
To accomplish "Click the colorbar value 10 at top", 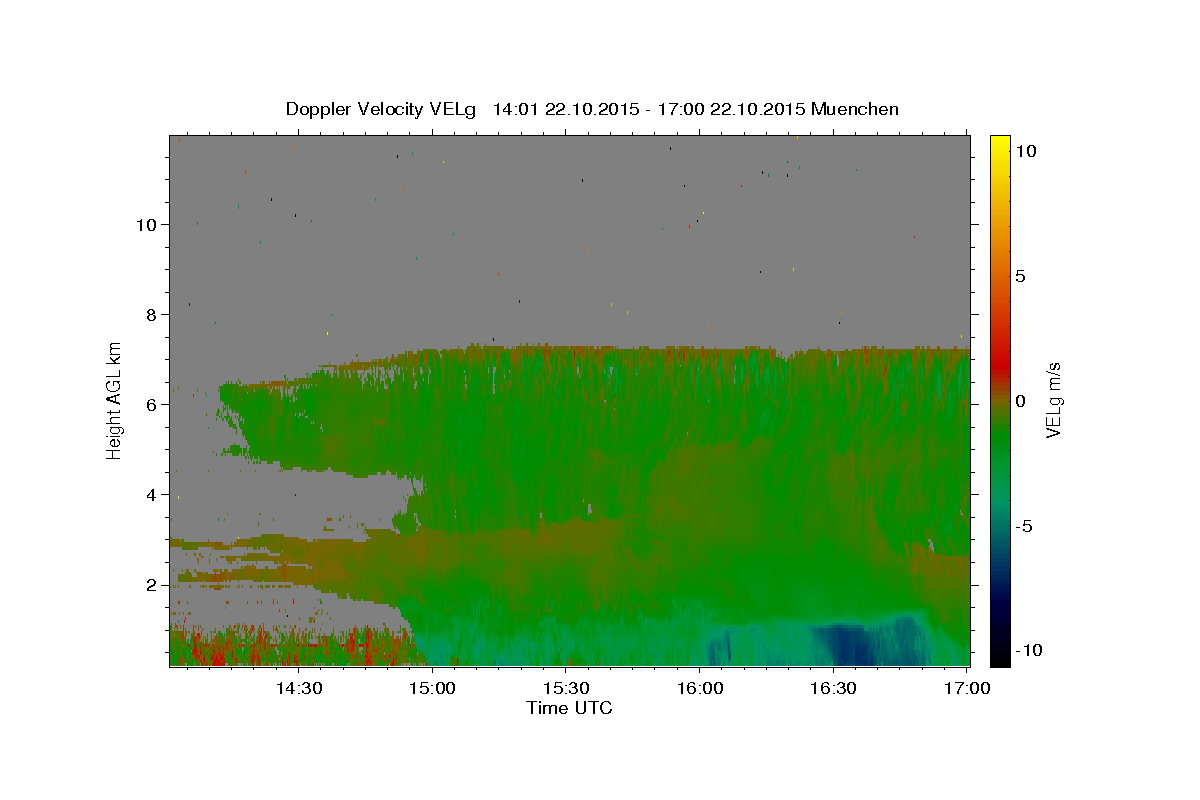I will point(1025,151).
